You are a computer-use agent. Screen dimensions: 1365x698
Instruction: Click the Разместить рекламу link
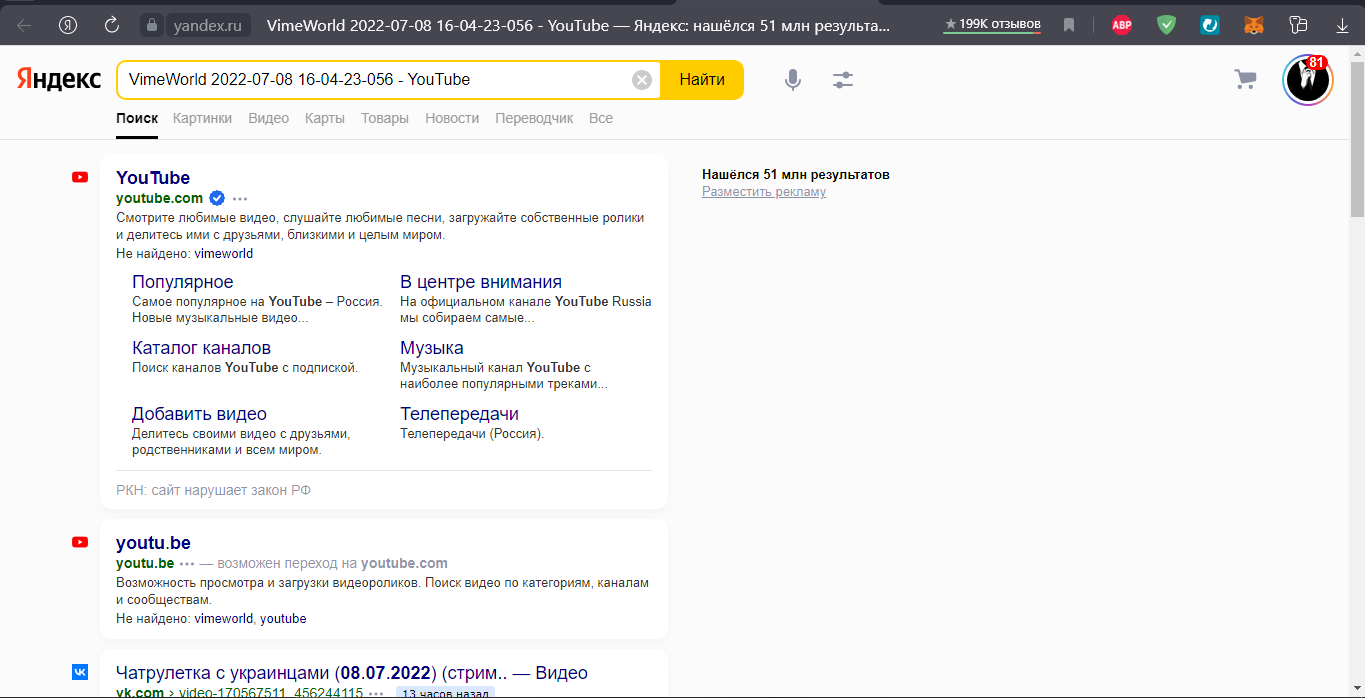point(764,192)
